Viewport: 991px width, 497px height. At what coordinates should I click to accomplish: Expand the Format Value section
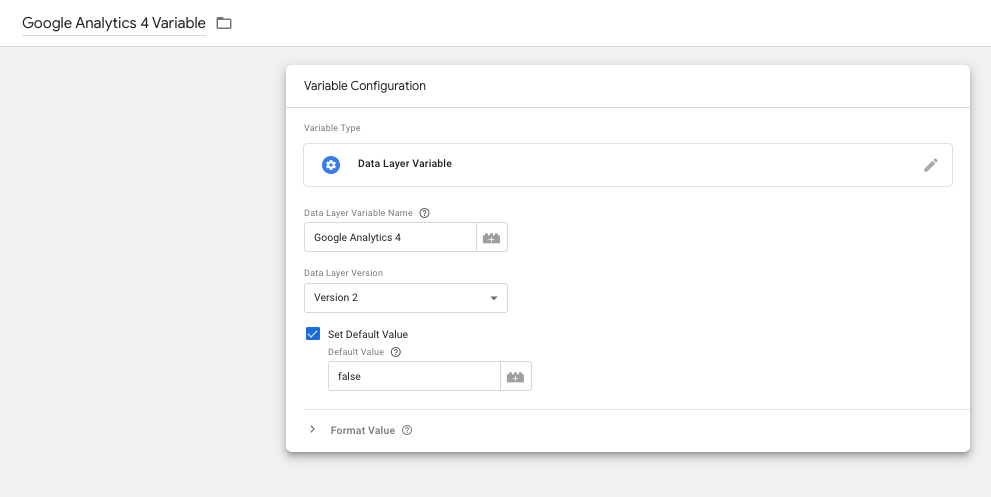[x=312, y=429]
